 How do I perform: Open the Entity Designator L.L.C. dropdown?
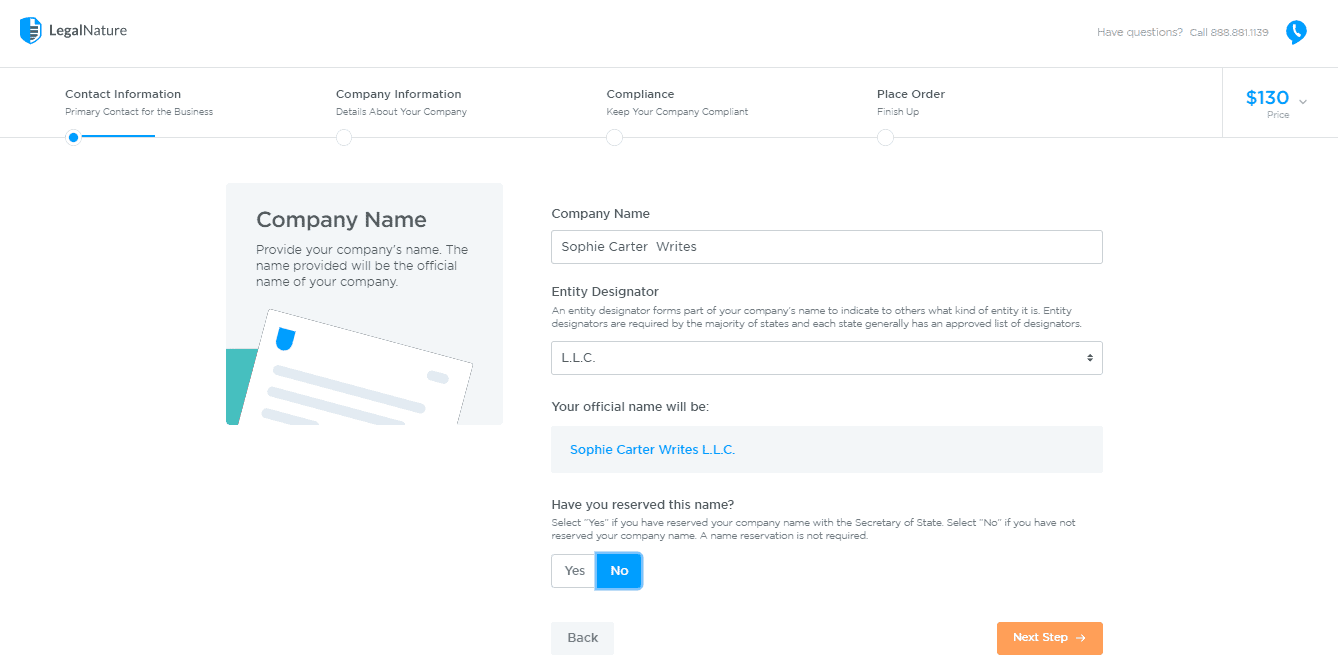[827, 358]
